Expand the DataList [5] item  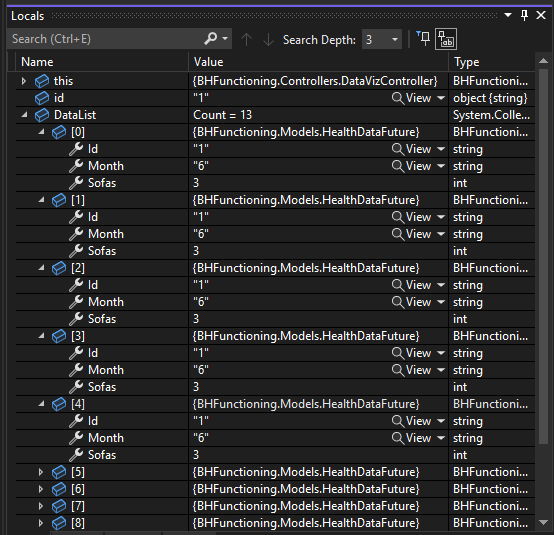click(41, 472)
